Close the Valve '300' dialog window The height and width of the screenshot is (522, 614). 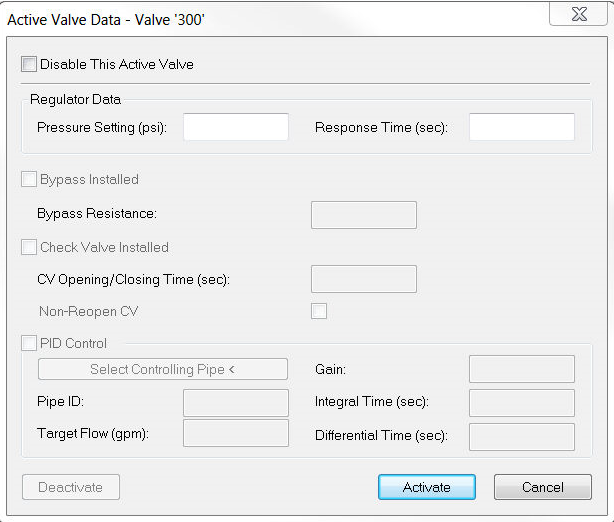click(579, 14)
